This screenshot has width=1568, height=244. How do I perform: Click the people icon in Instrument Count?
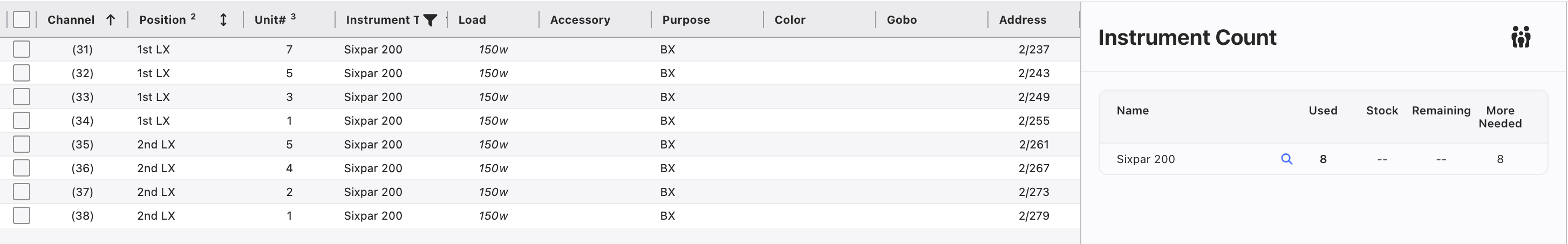[1520, 37]
